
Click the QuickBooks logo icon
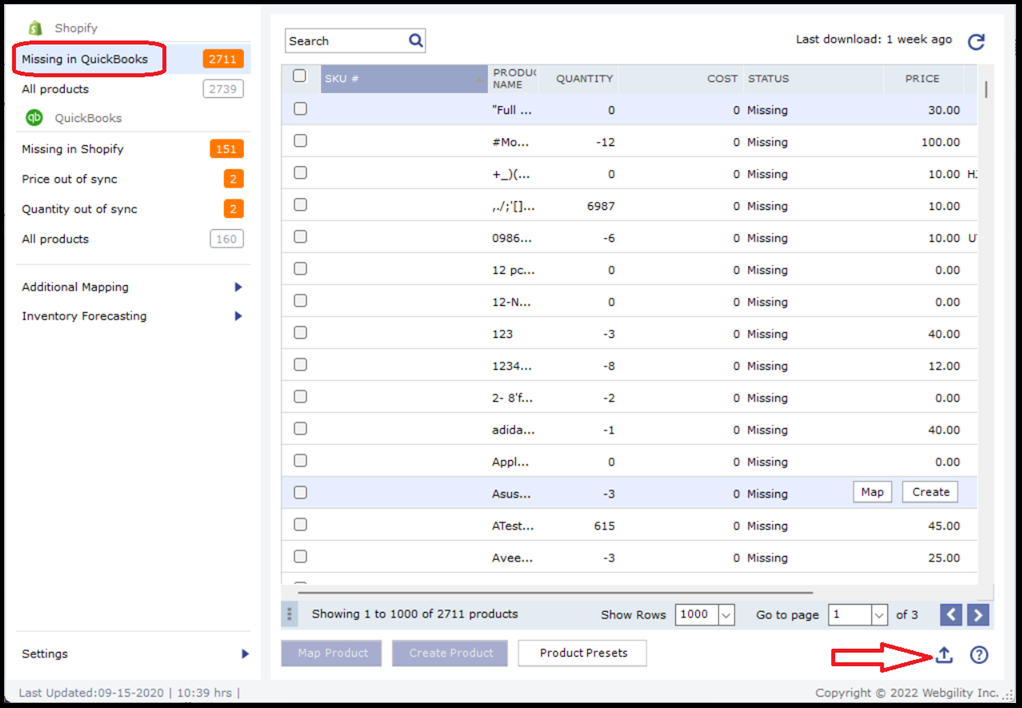(34, 118)
